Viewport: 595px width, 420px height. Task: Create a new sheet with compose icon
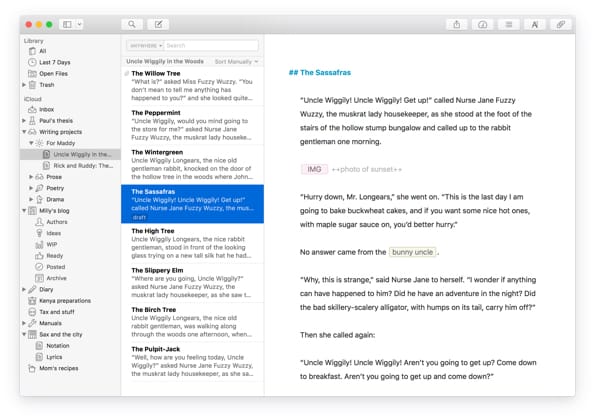(158, 24)
